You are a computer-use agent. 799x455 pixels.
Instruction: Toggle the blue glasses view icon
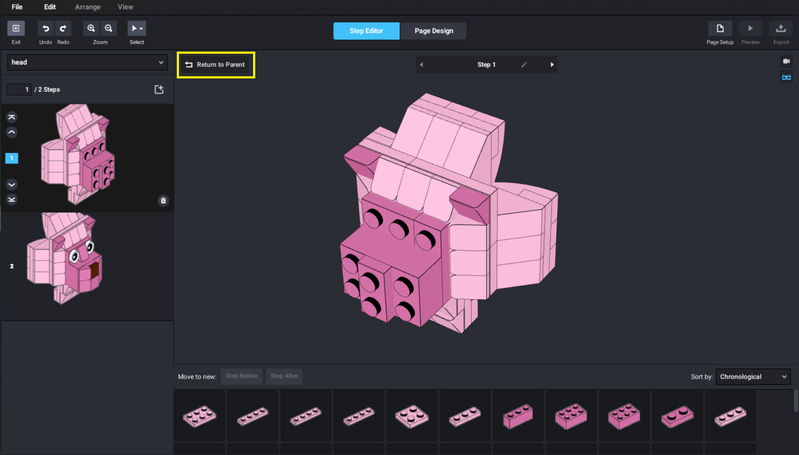(786, 78)
